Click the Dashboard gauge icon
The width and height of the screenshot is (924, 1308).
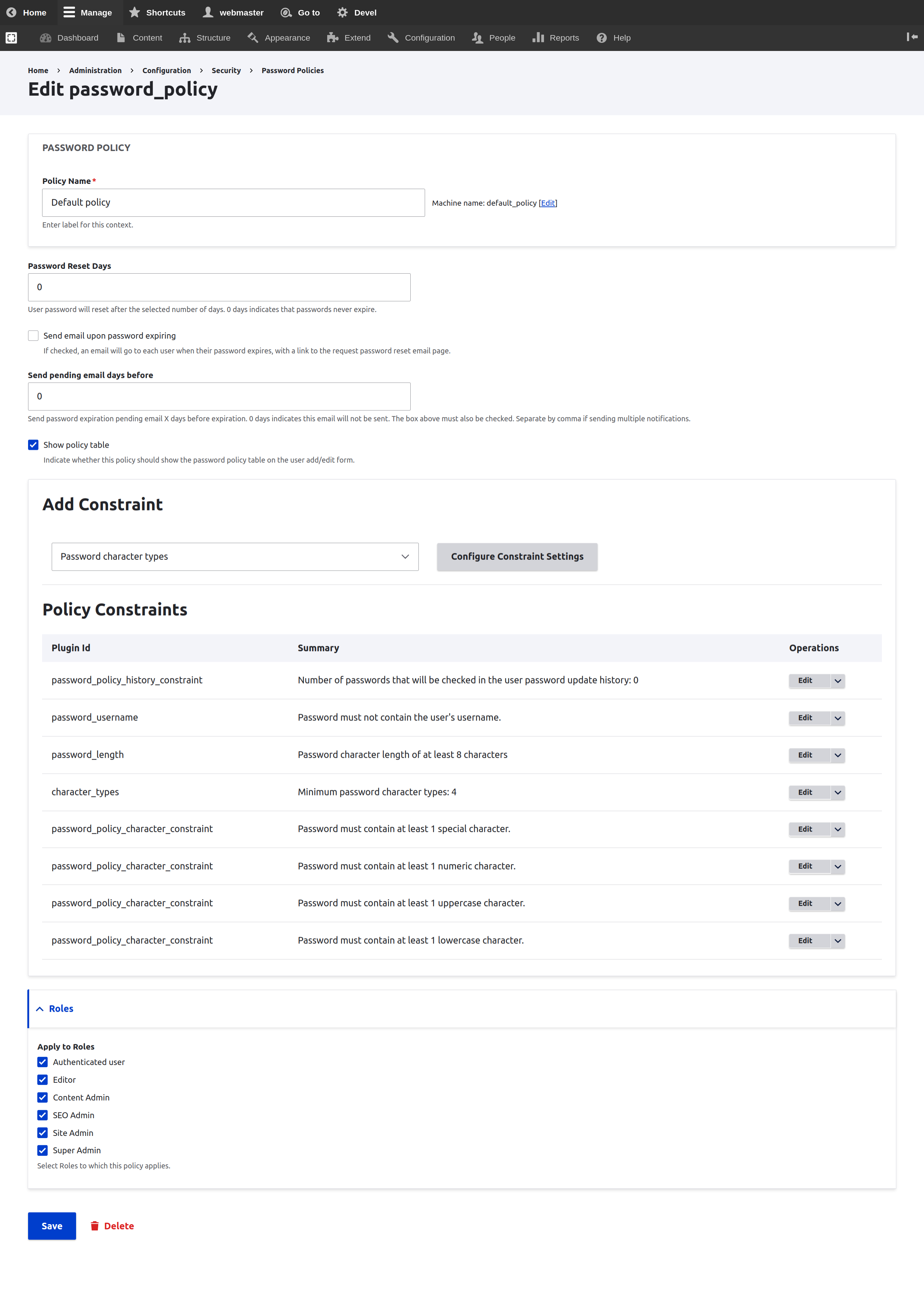point(45,38)
